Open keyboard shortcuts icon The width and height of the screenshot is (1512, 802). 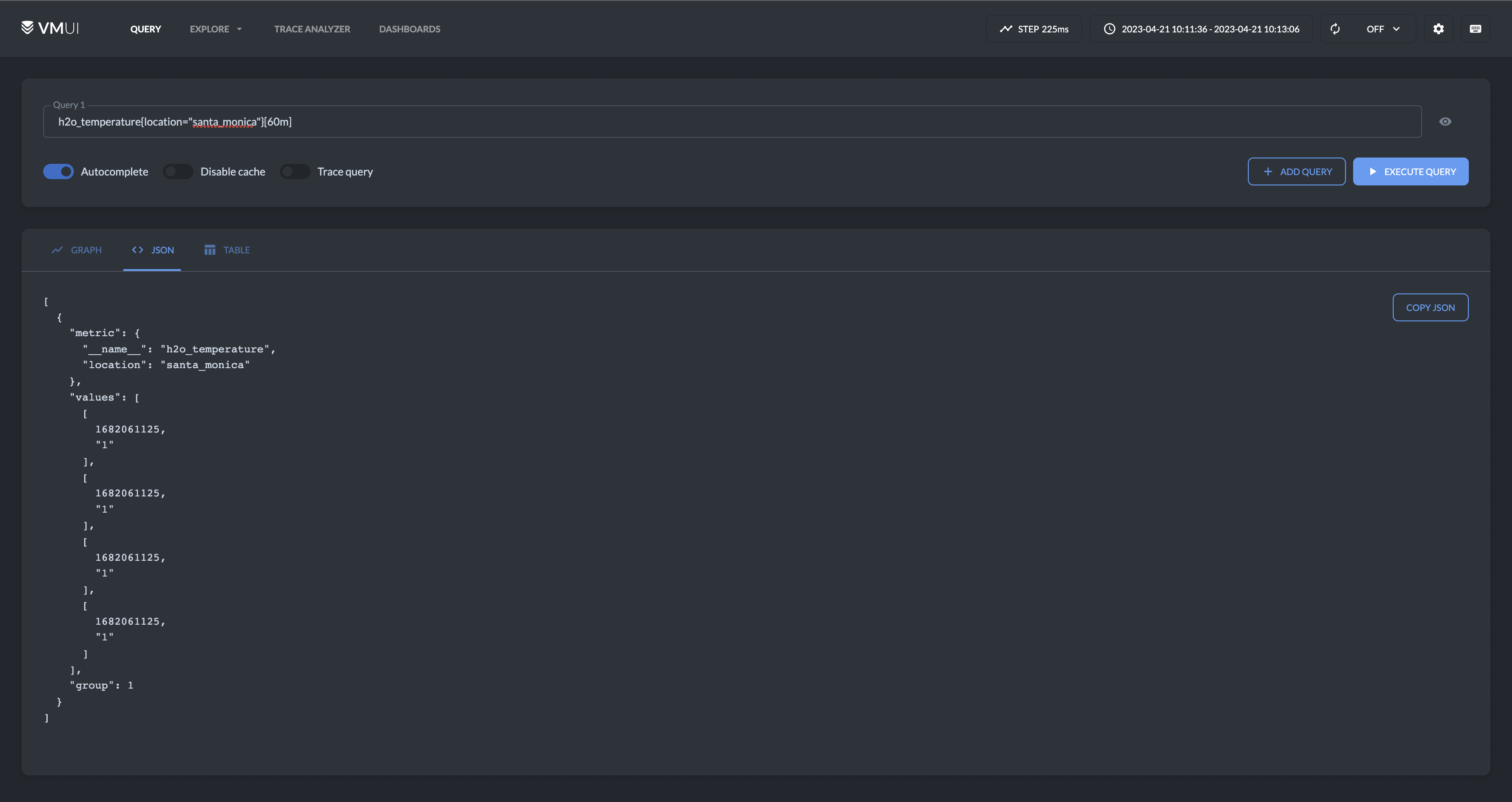point(1475,29)
